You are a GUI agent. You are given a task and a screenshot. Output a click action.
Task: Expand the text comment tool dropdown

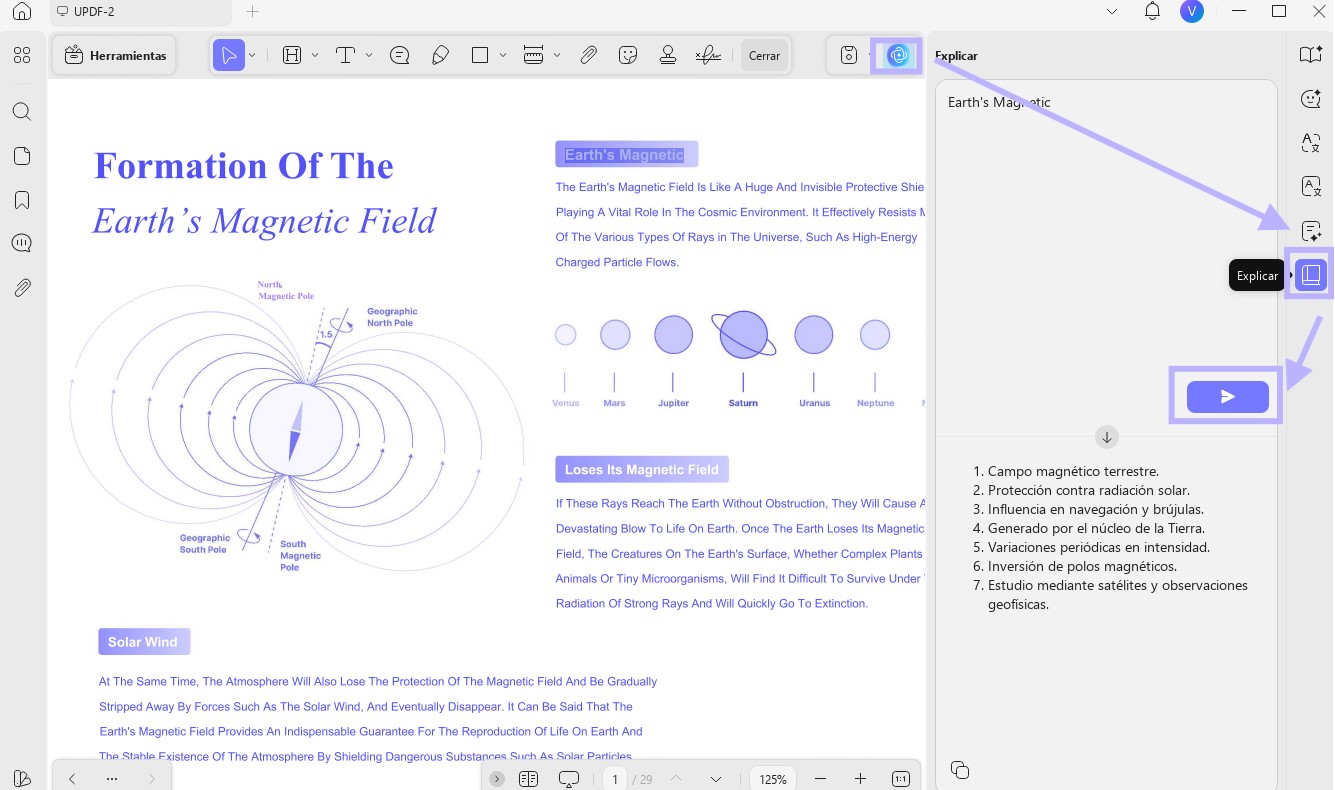pyautogui.click(x=369, y=55)
